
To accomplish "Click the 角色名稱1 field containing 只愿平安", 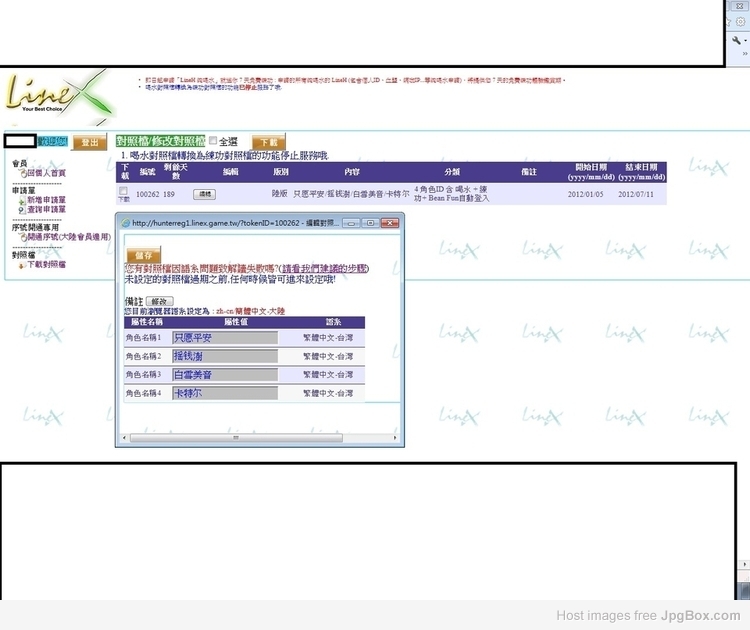I will (x=224, y=338).
